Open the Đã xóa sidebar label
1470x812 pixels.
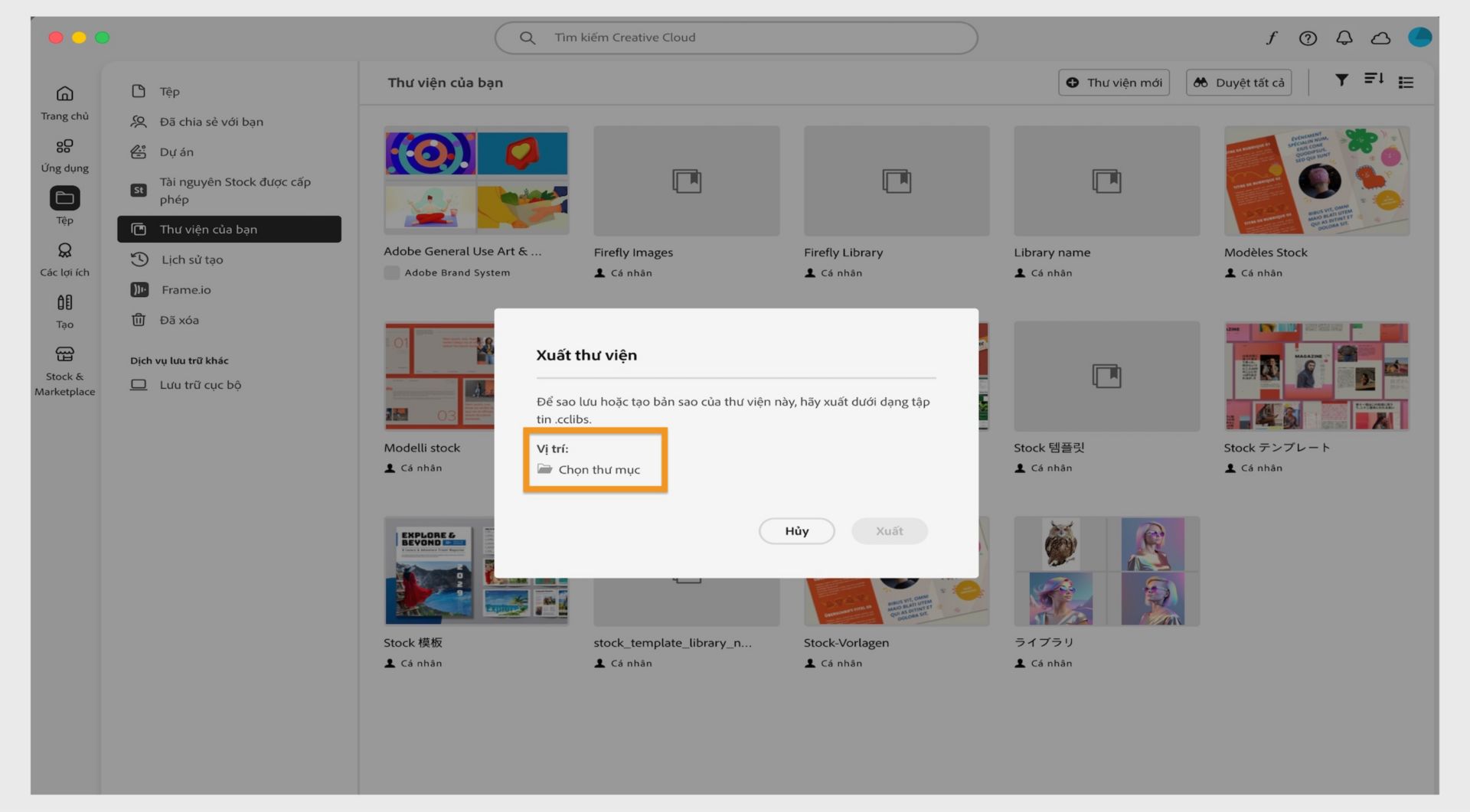click(179, 320)
